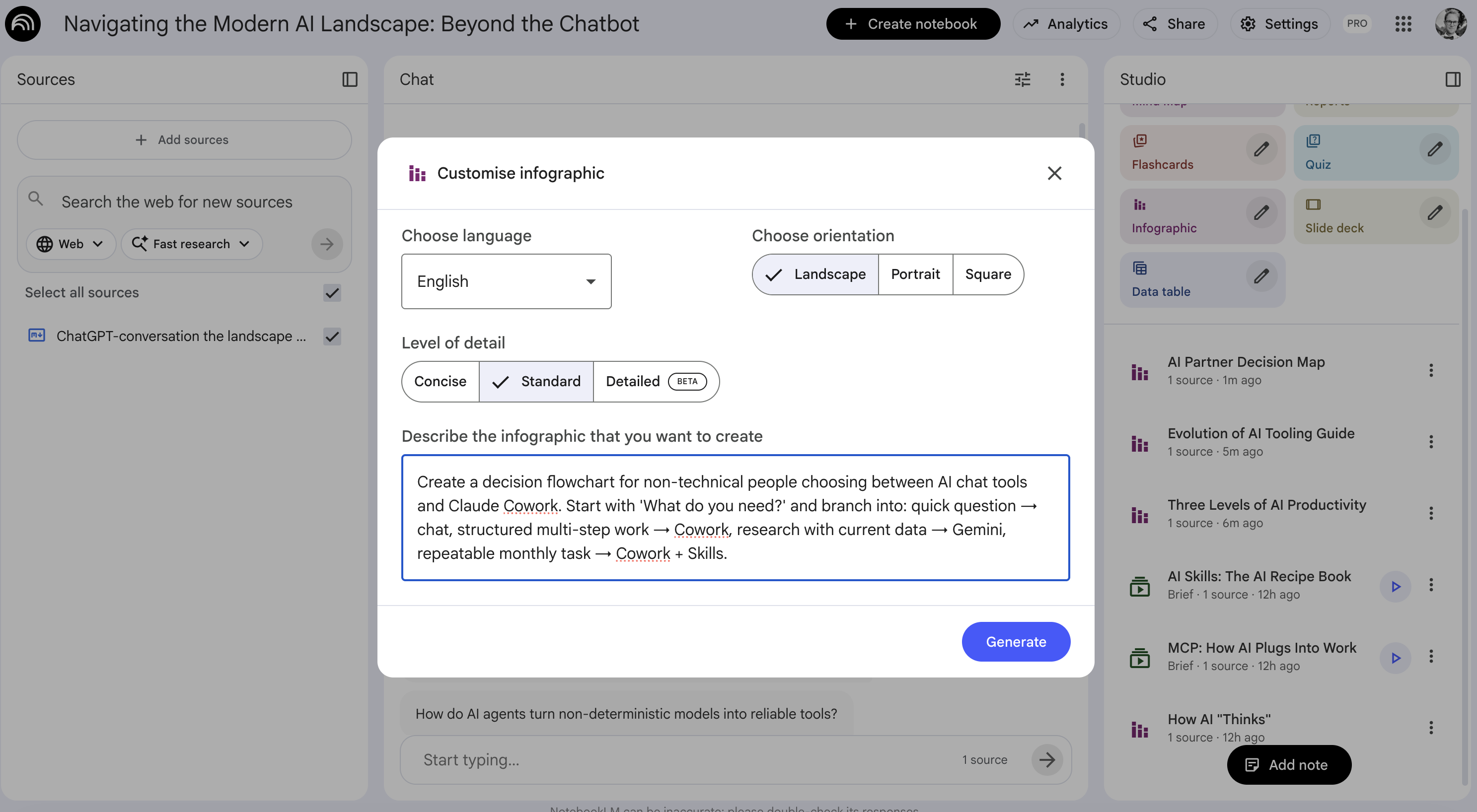Edit the Flashcards studio card
1477x812 pixels.
tap(1262, 150)
